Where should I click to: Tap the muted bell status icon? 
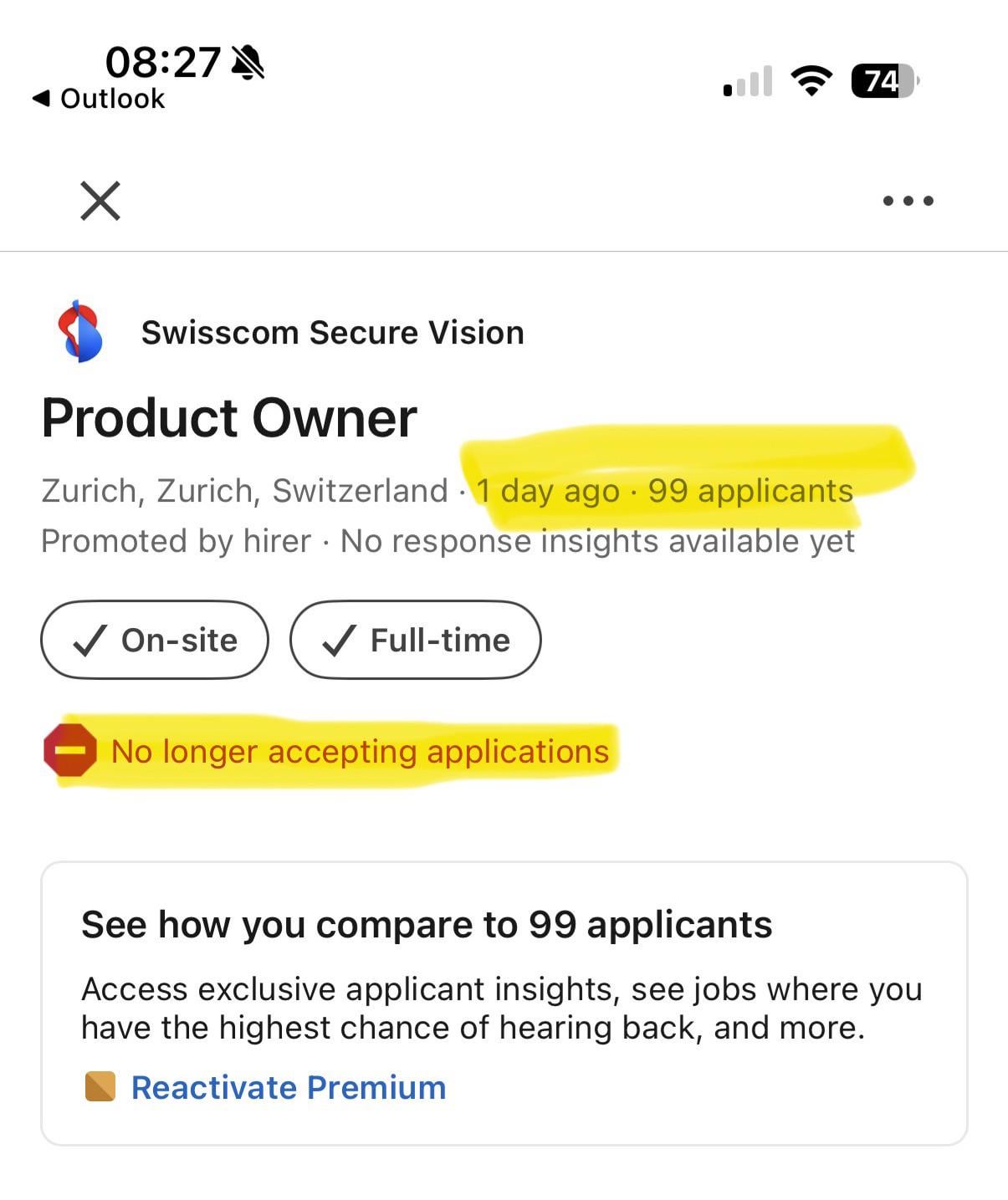[x=247, y=63]
